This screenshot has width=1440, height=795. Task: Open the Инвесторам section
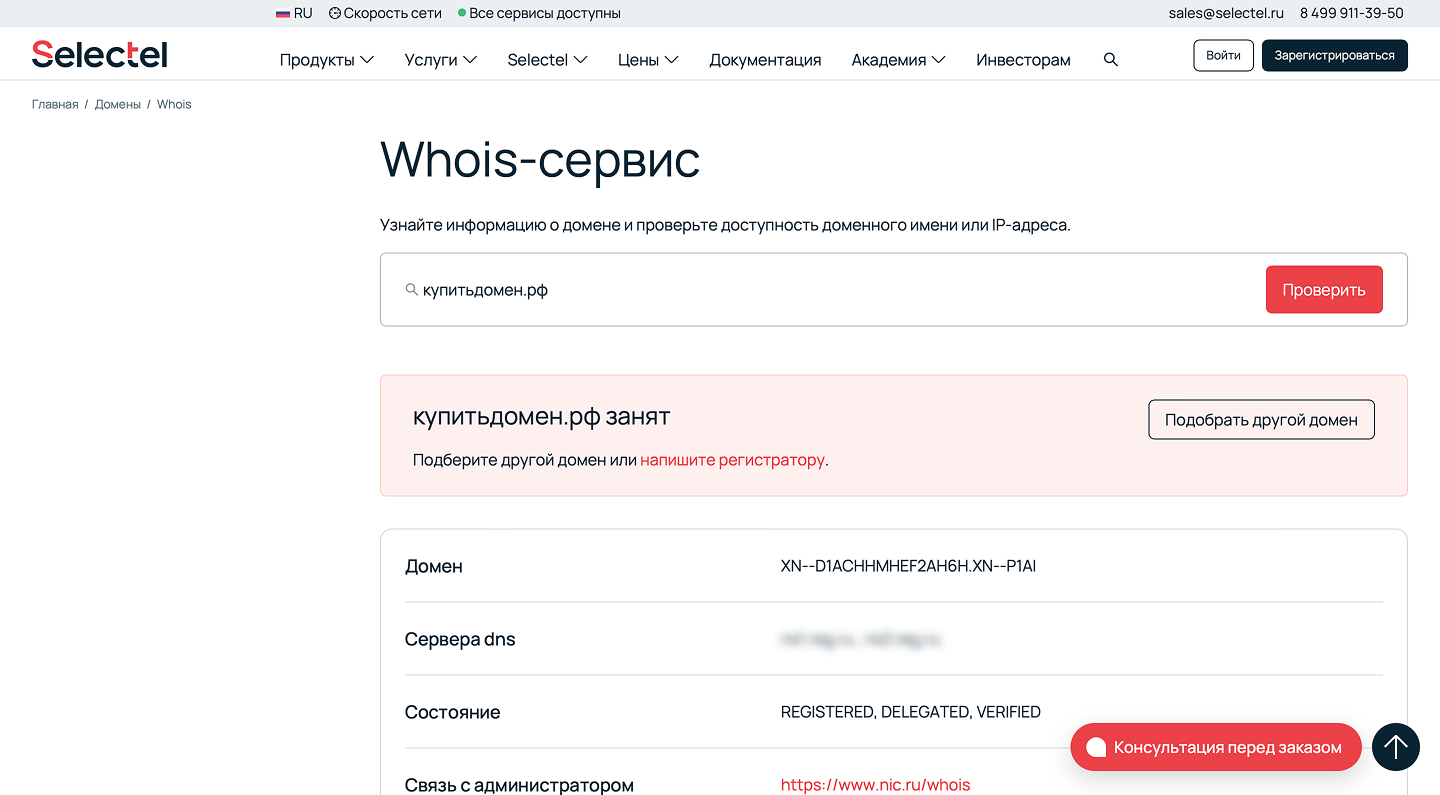1023,60
